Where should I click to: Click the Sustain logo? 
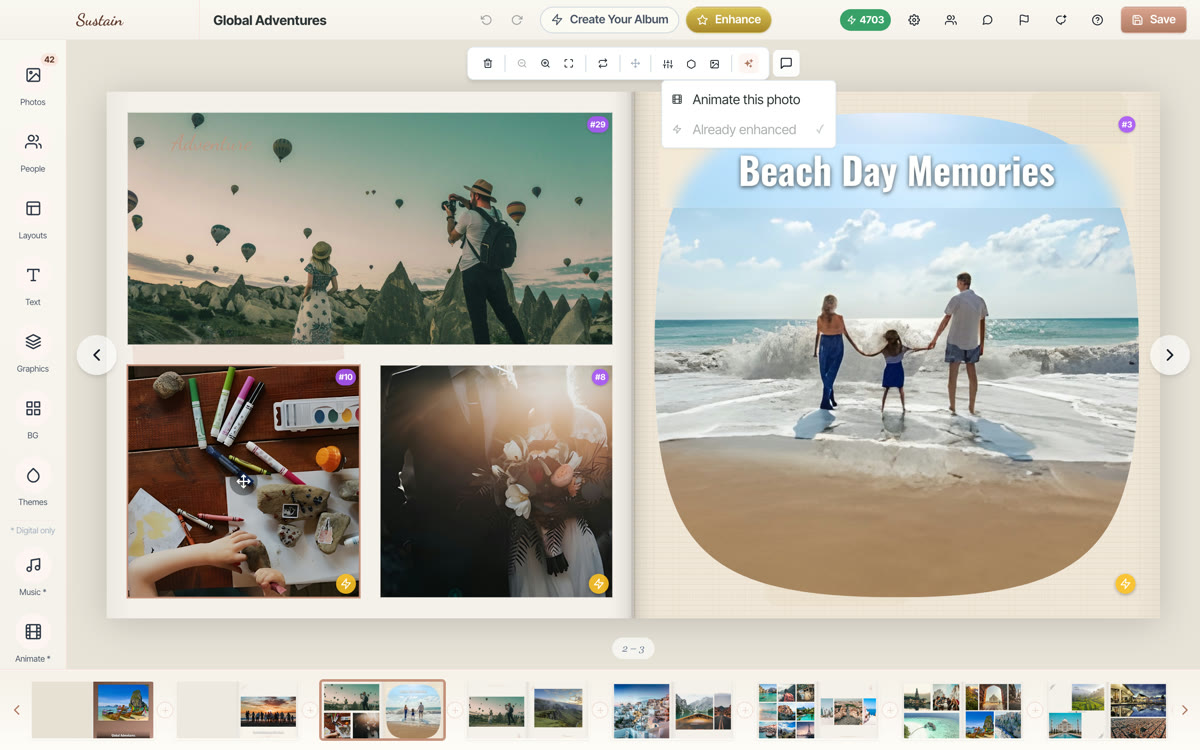point(100,20)
